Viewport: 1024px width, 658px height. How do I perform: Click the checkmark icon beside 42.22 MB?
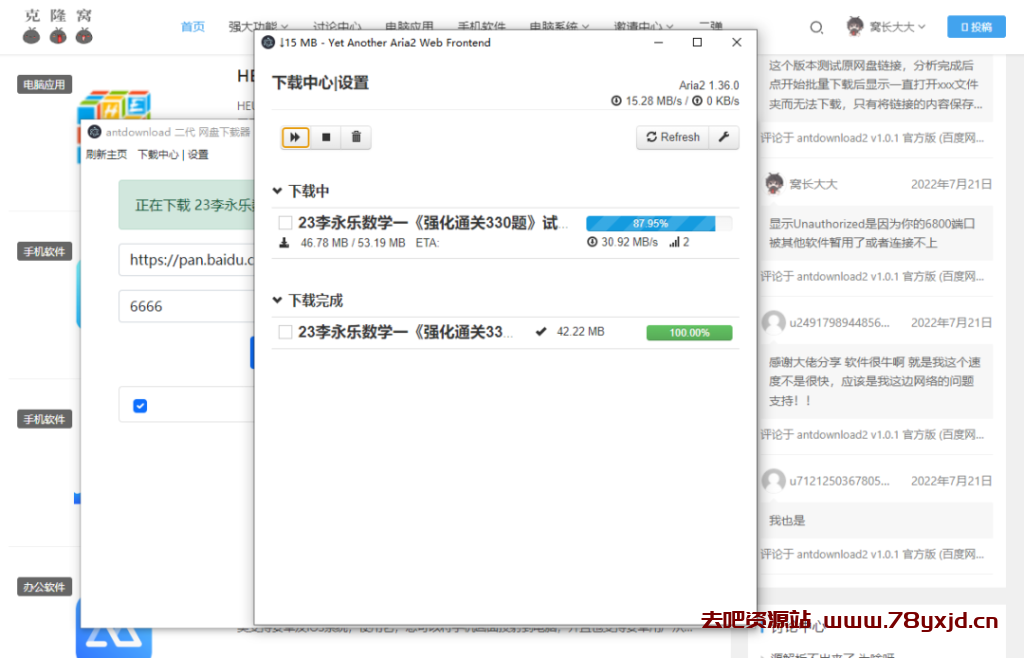(x=541, y=332)
